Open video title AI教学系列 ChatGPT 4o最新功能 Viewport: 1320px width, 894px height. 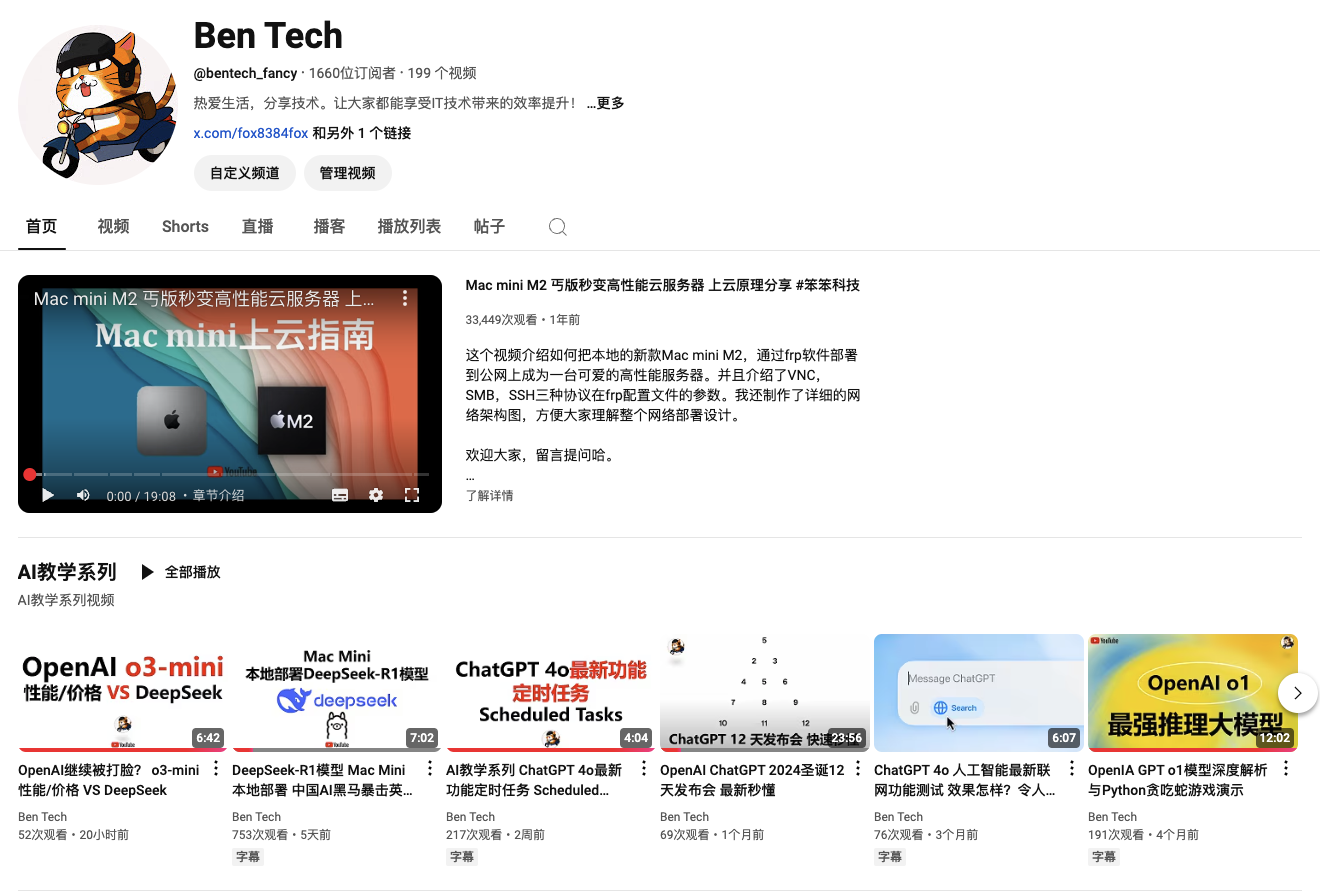click(537, 780)
